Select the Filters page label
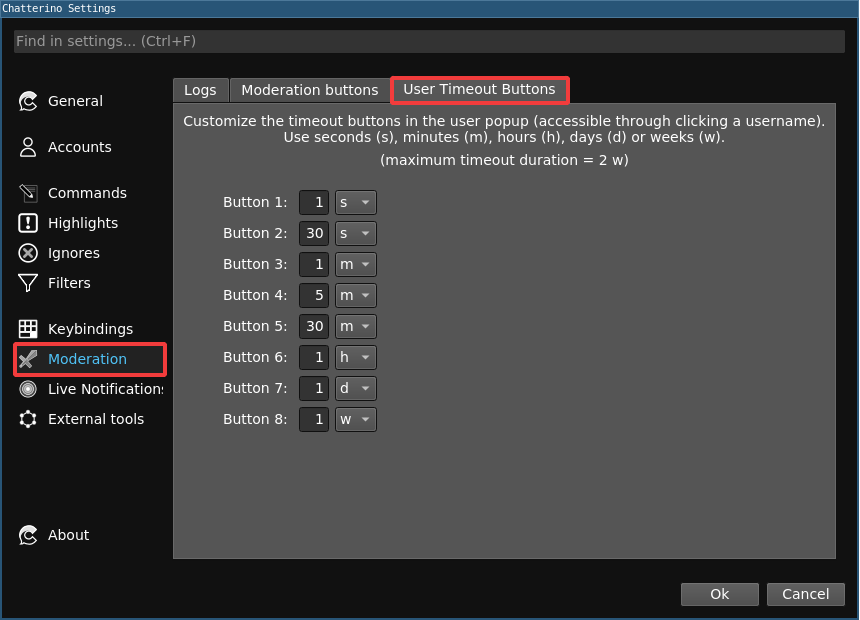Viewport: 860px width, 620px height. [x=69, y=283]
